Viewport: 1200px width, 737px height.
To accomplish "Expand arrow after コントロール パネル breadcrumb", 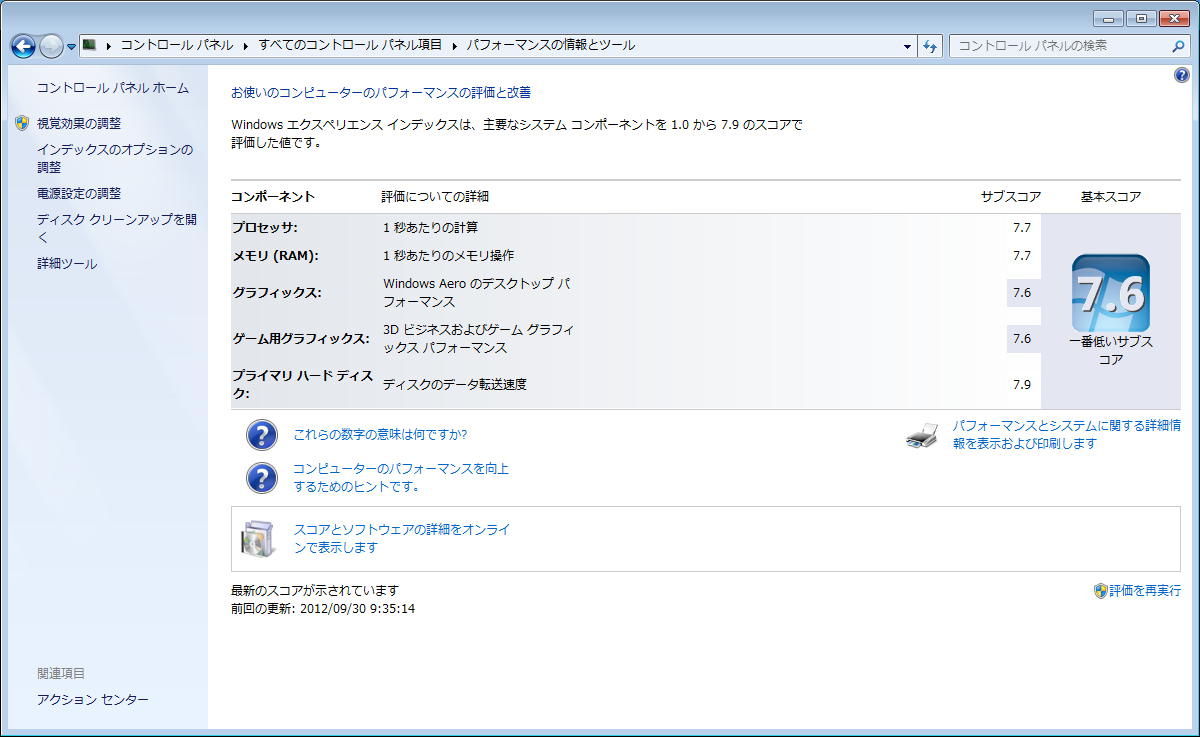I will click(246, 45).
